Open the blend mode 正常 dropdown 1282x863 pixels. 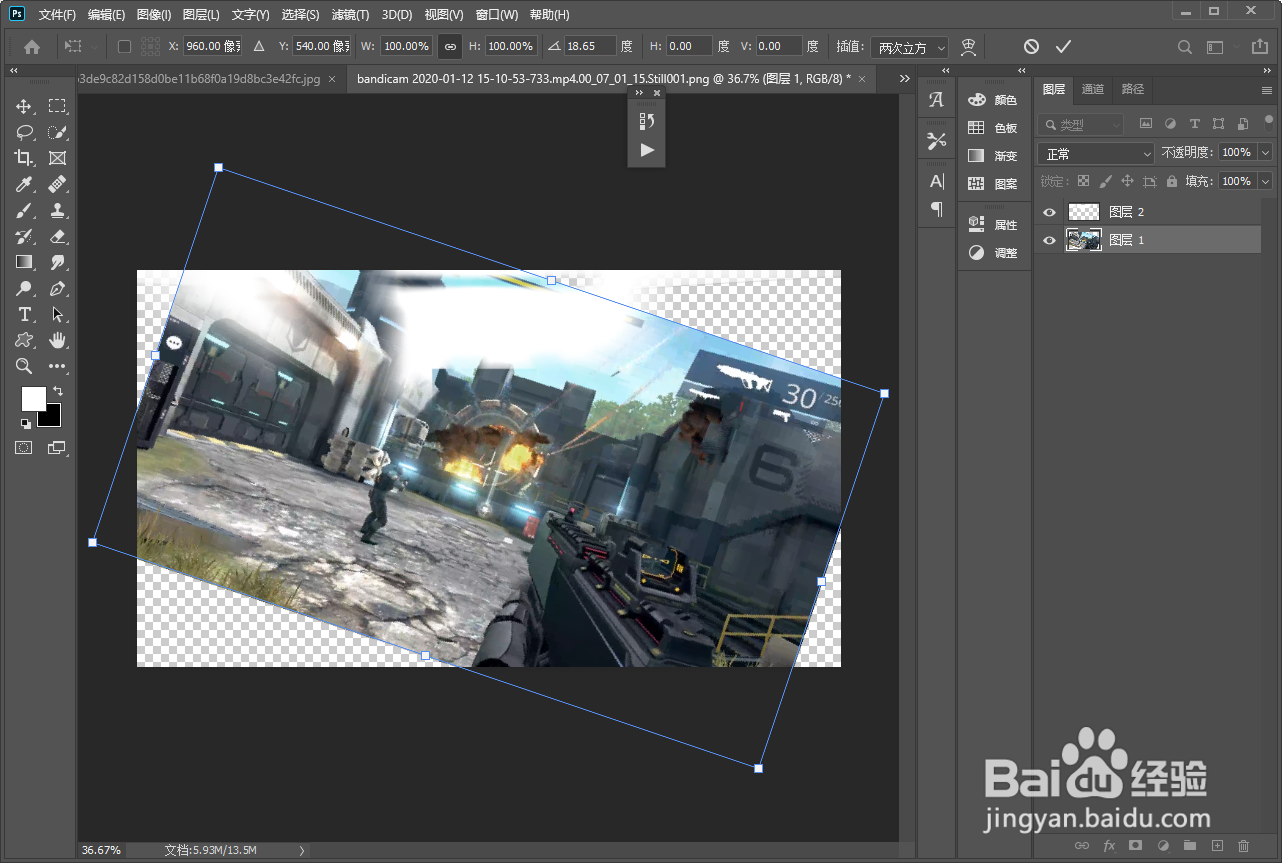[1096, 154]
